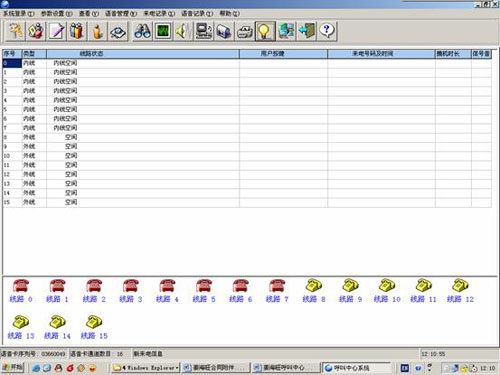Screen dimensions: 500x375
Task: Click the notepad with pencil icon
Action: click(56, 31)
